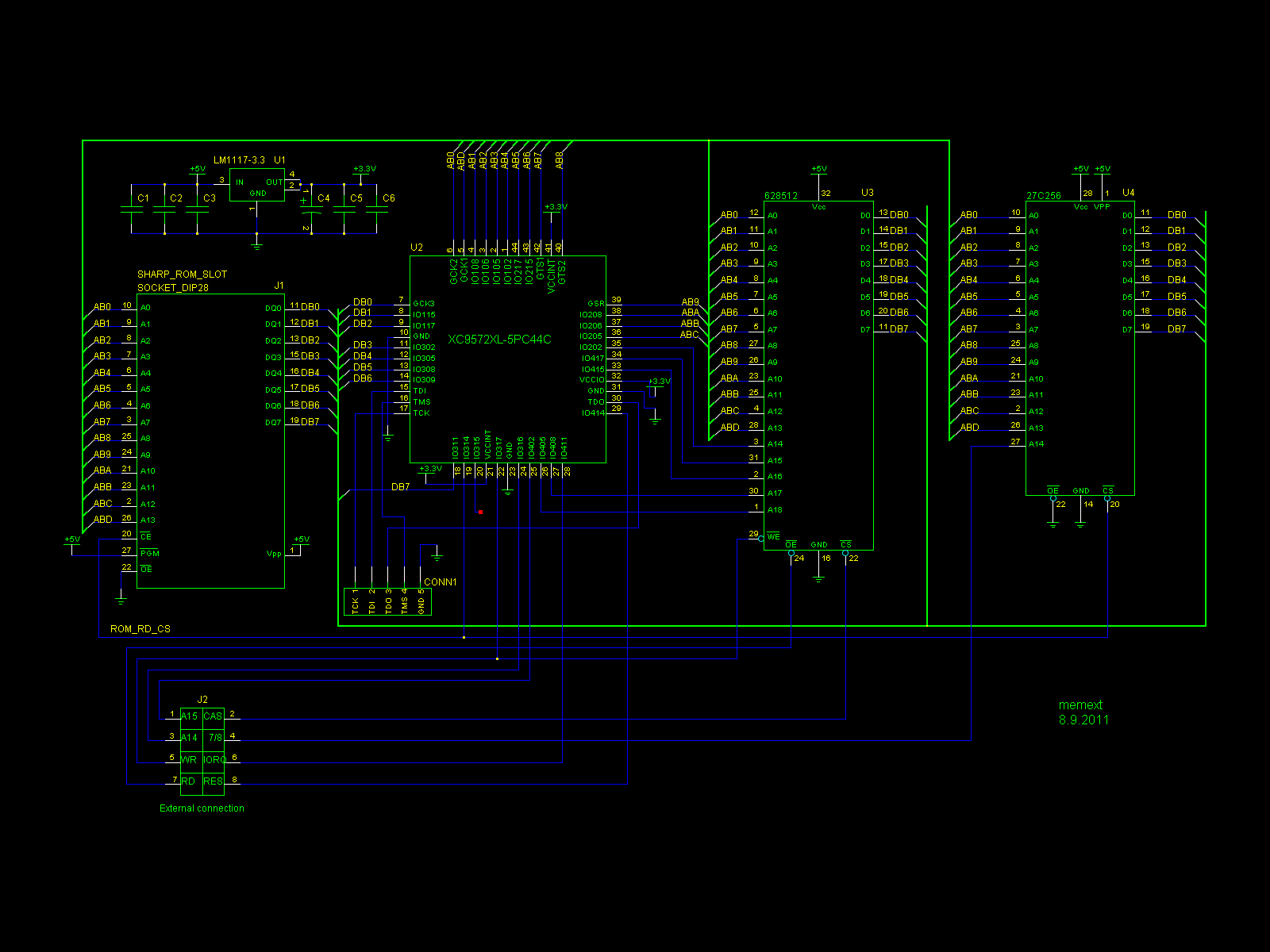Click capacitor label C5
This screenshot has height=952, width=1270.
point(356,198)
